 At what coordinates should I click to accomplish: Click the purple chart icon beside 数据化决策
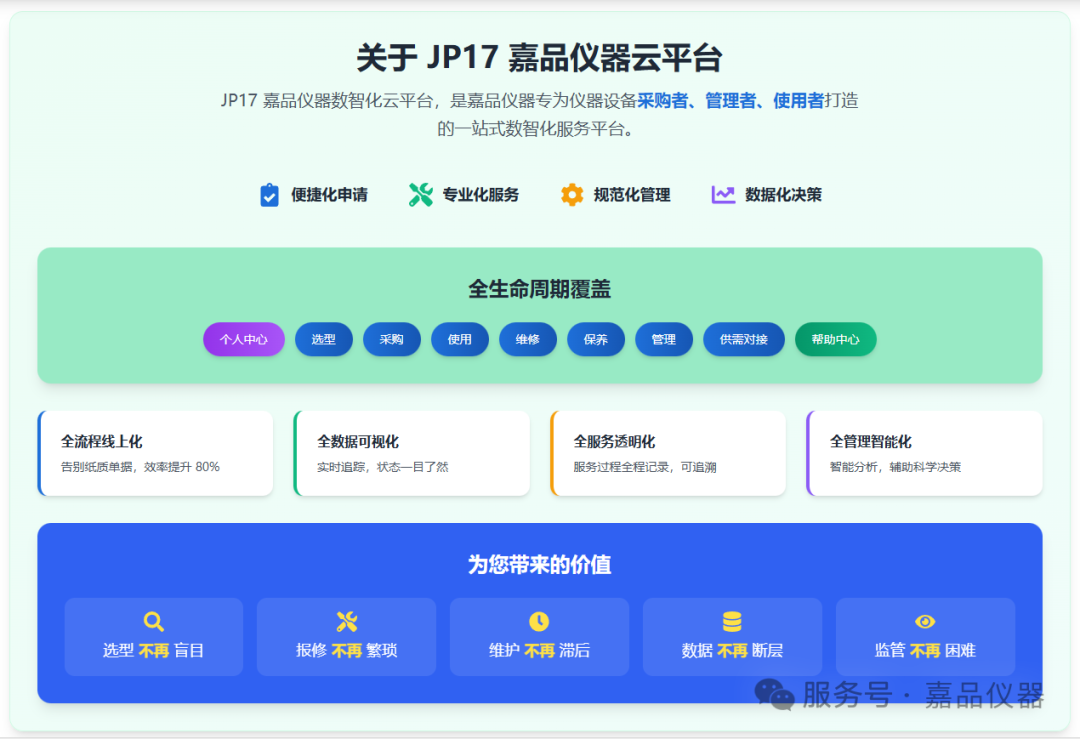(723, 195)
